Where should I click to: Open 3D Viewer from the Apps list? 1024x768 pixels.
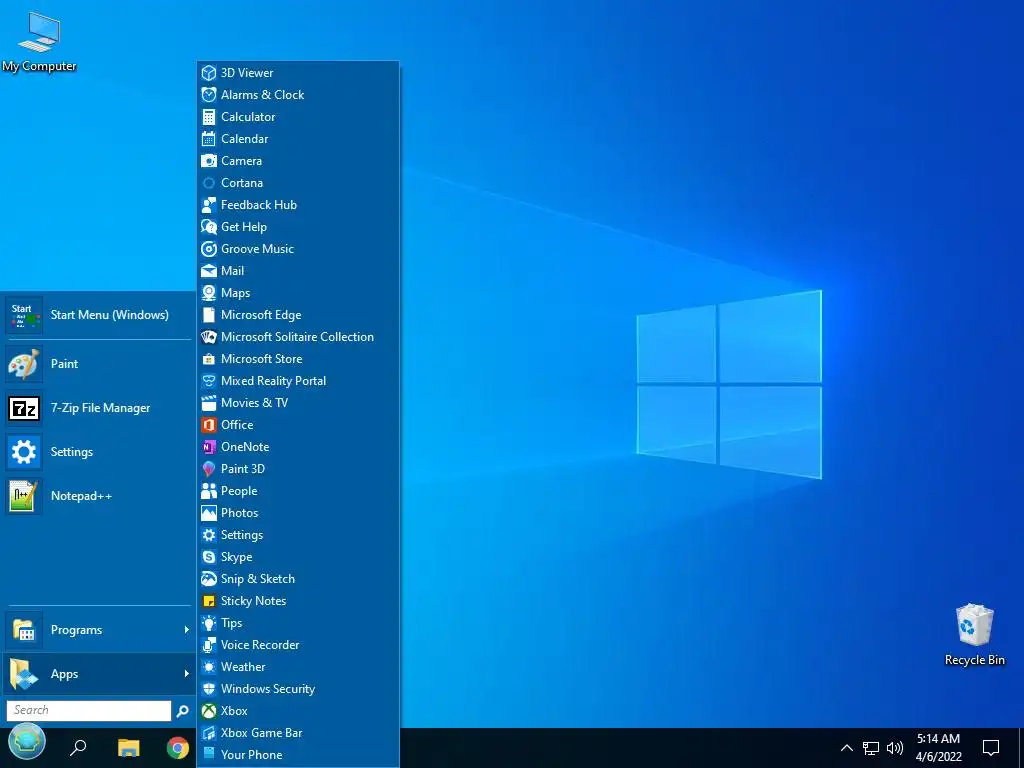click(x=298, y=72)
